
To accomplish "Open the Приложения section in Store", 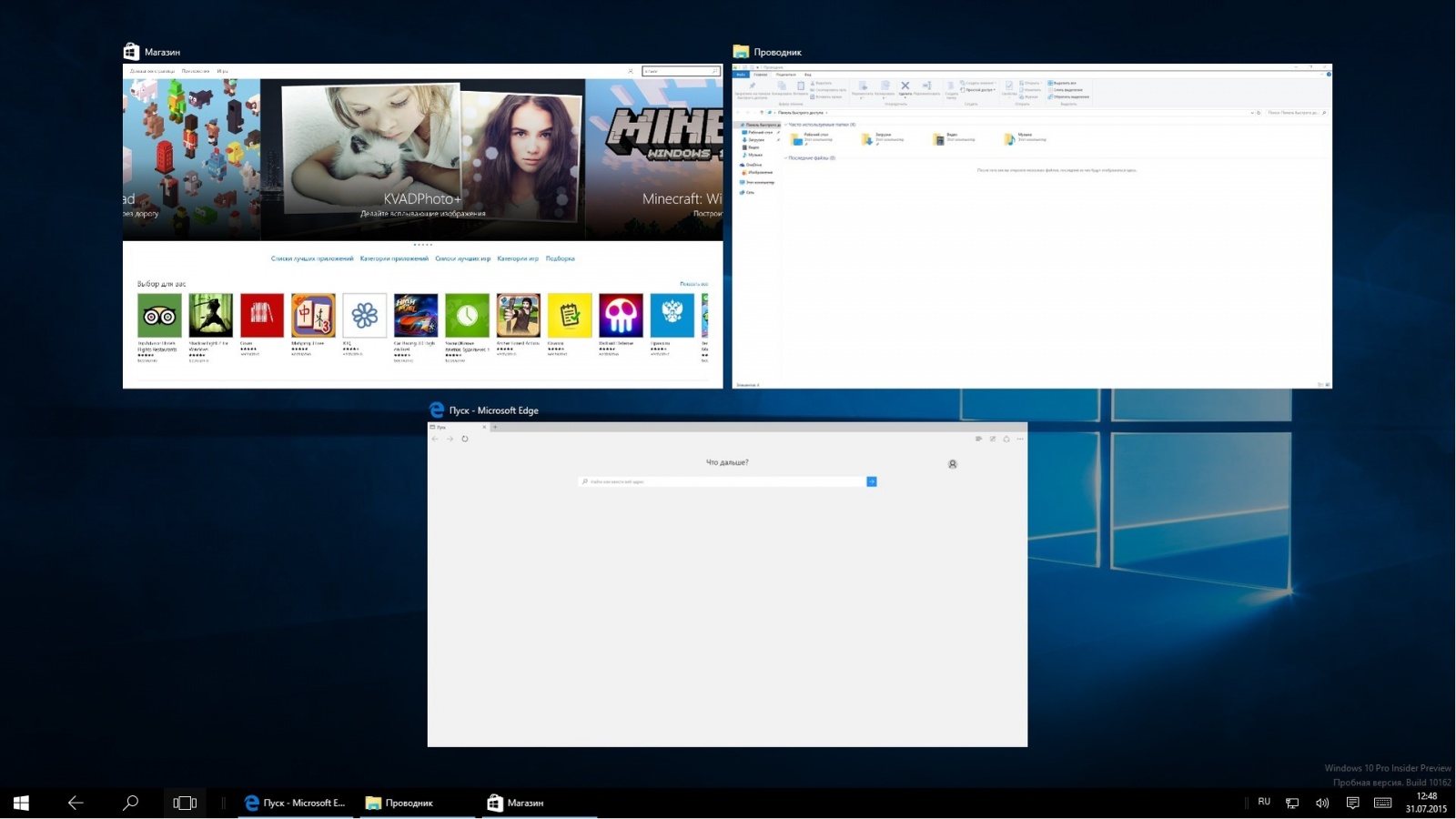I will (195, 71).
